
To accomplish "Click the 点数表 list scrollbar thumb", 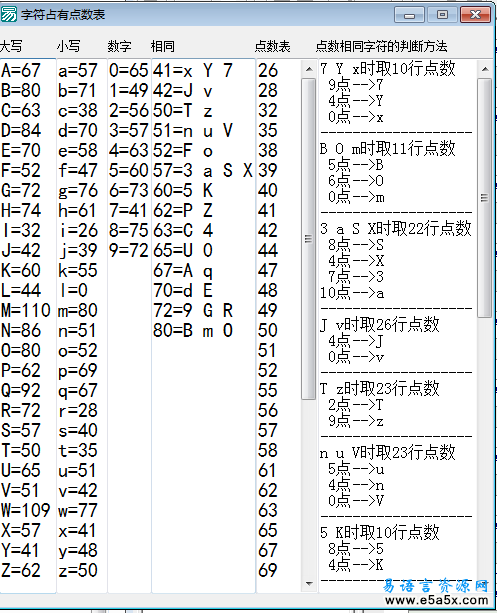I will pos(309,238).
